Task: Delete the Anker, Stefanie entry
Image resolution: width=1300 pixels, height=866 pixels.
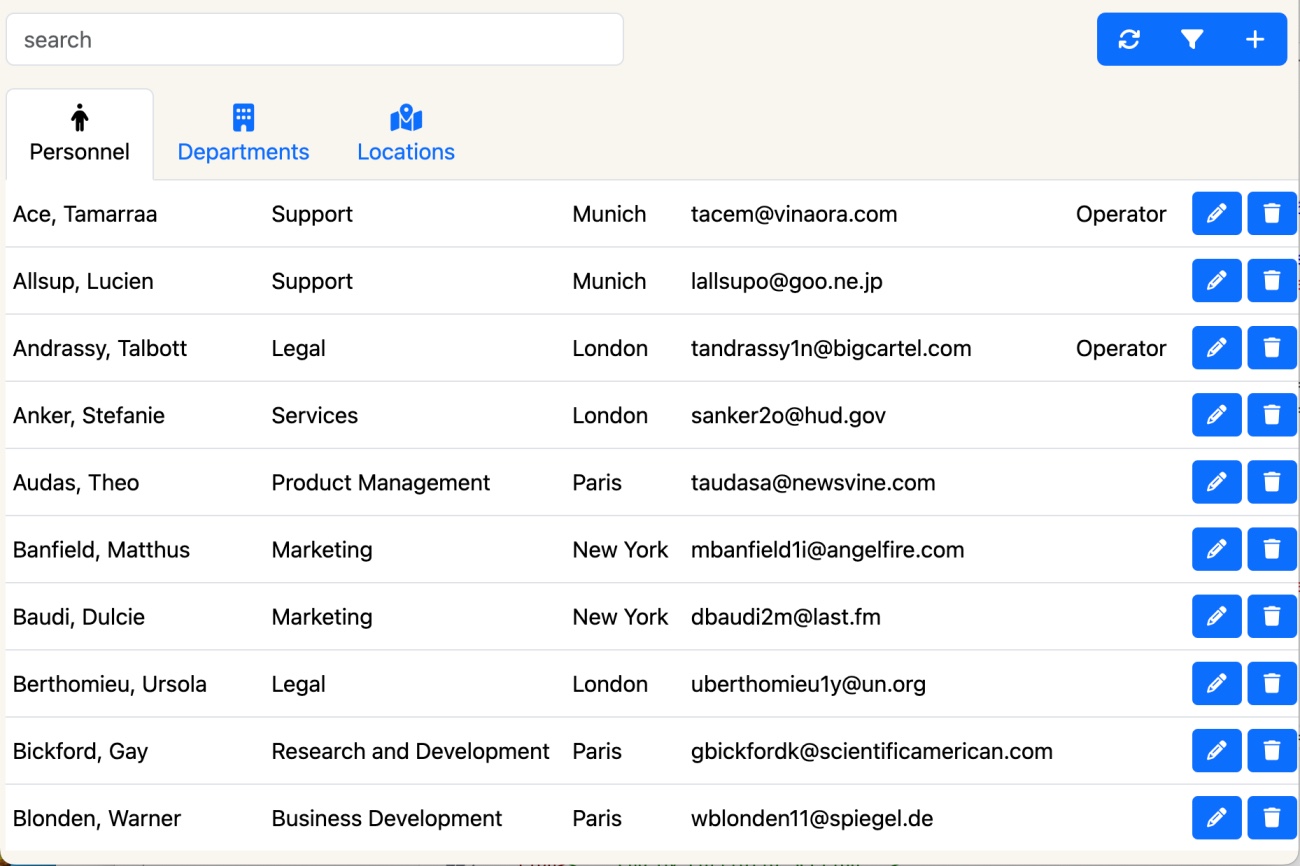Action: point(1271,415)
